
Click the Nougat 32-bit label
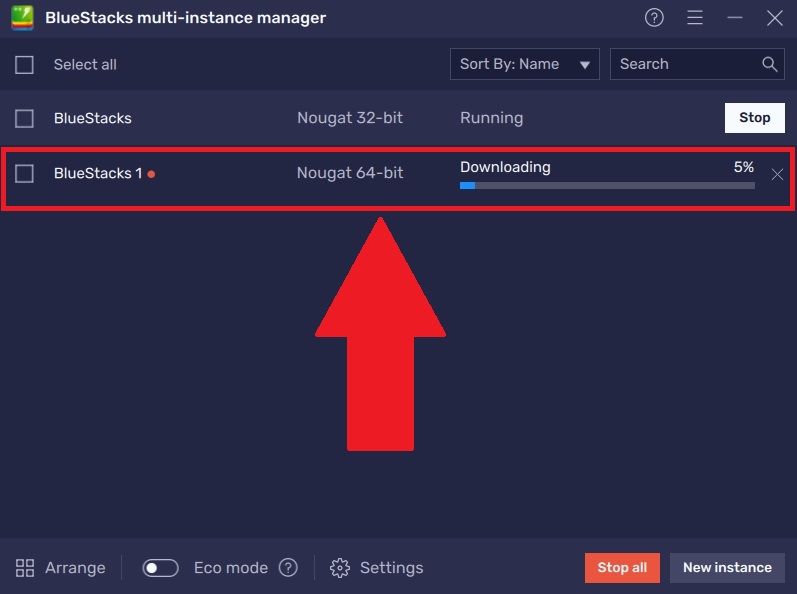click(350, 118)
